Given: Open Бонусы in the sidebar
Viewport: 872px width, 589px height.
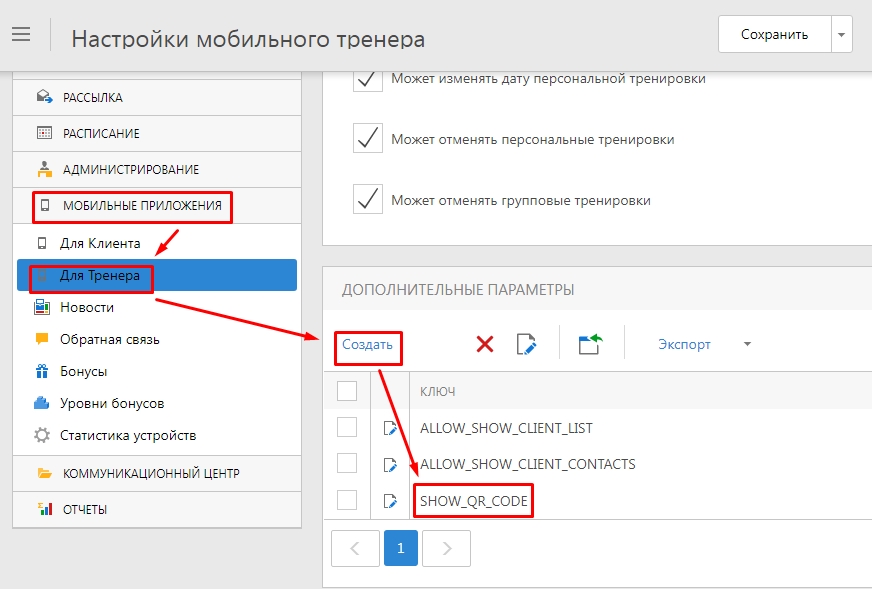Looking at the screenshot, I should tap(157, 371).
